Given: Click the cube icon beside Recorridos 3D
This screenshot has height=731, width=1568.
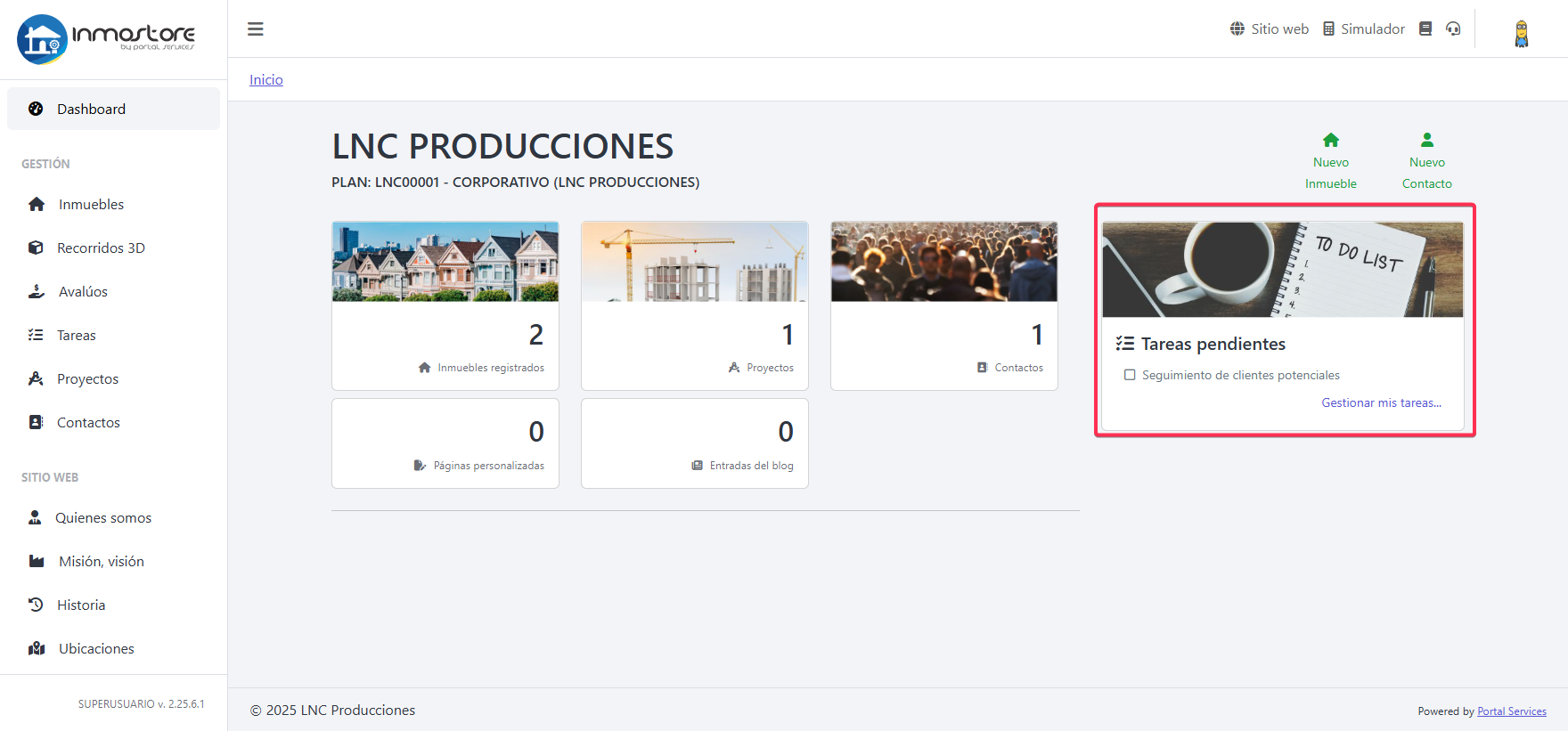Looking at the screenshot, I should (x=36, y=248).
